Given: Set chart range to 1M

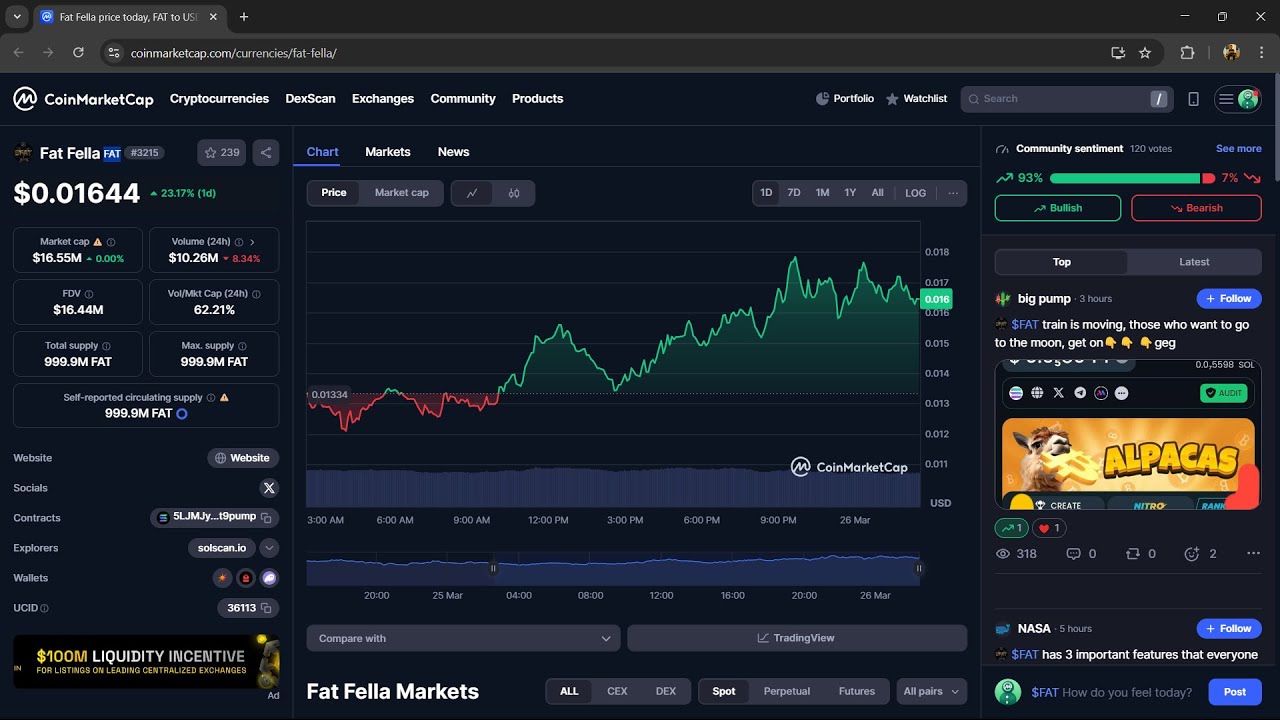Looking at the screenshot, I should (822, 193).
